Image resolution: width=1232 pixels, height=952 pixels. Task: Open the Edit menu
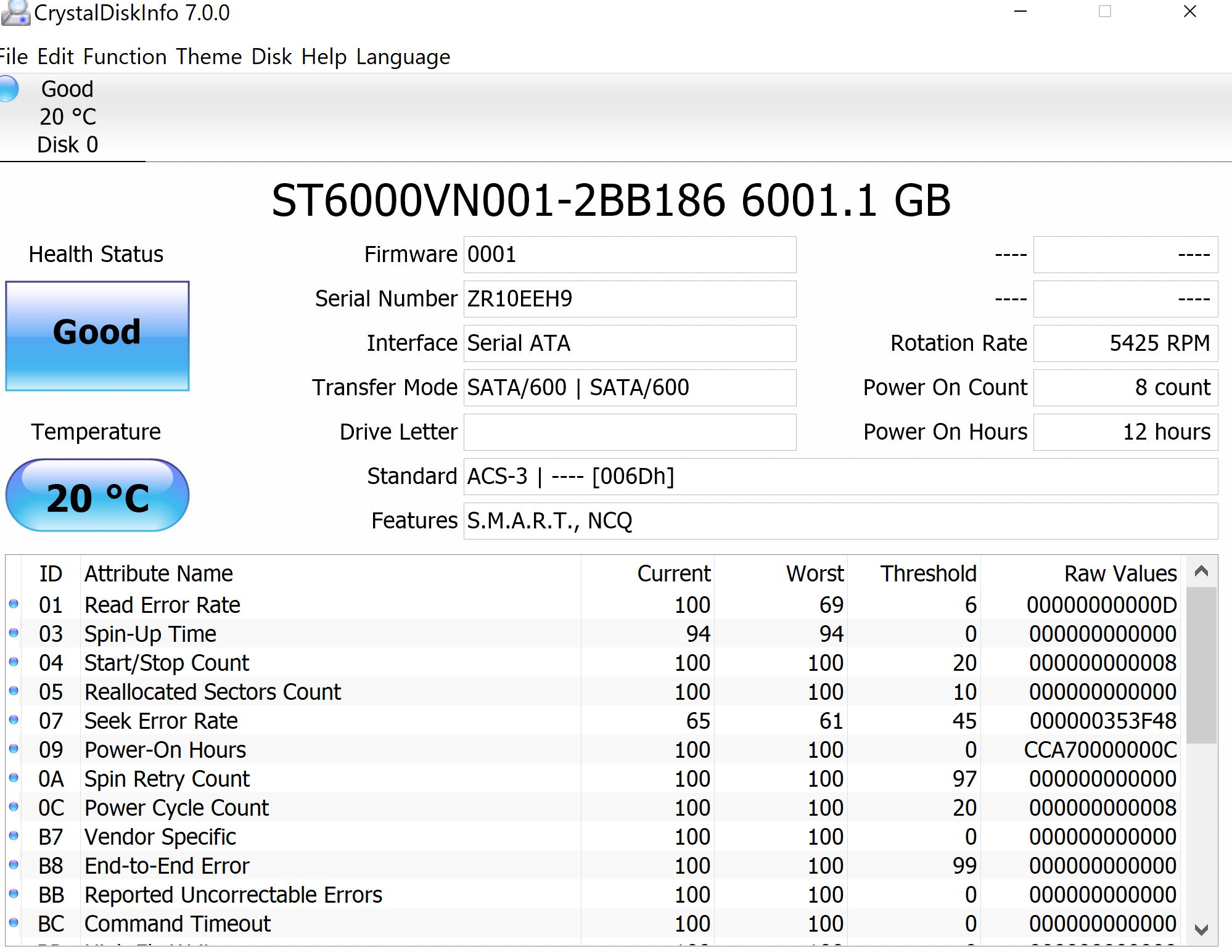55,57
